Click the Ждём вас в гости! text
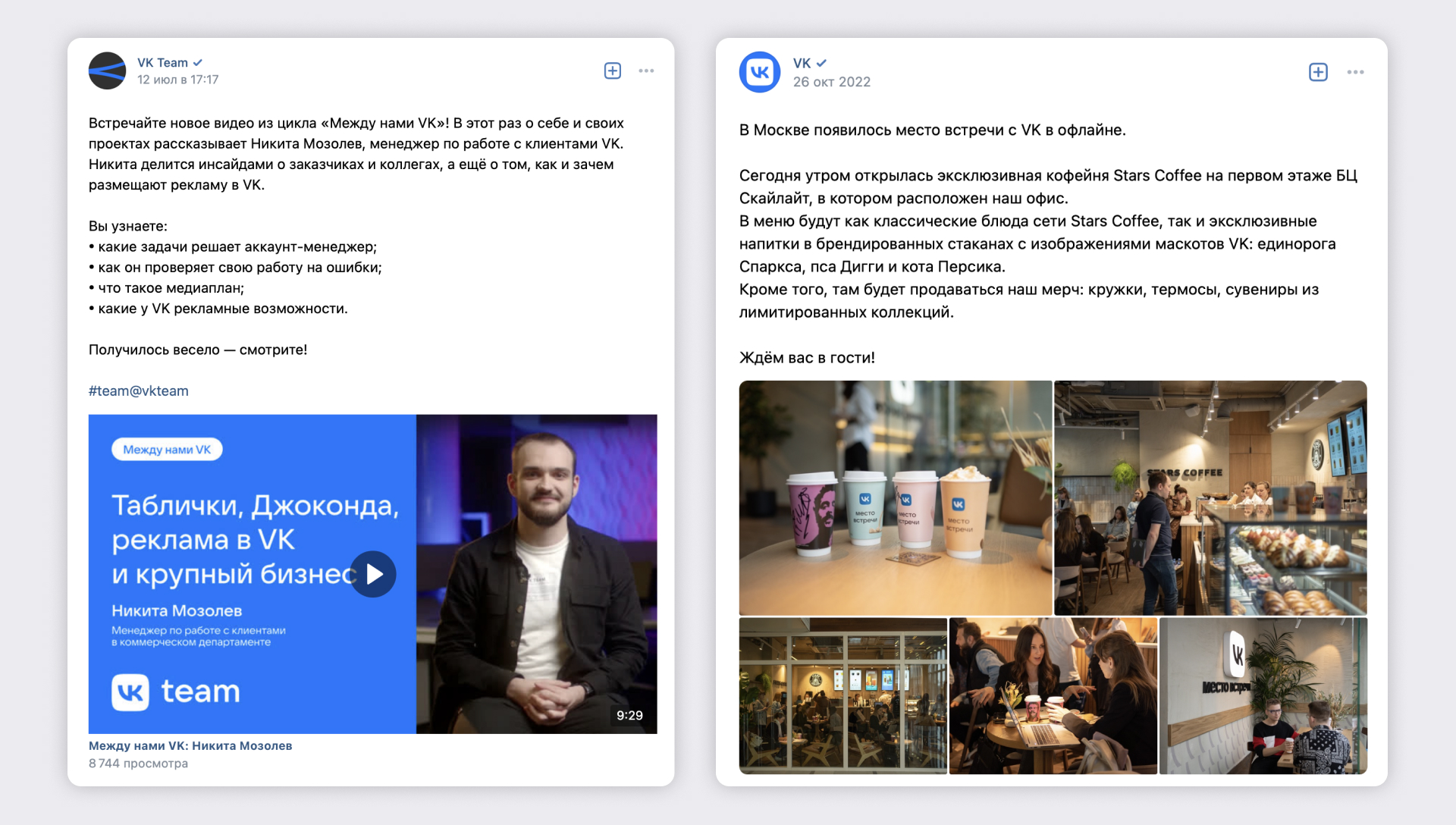 [807, 357]
